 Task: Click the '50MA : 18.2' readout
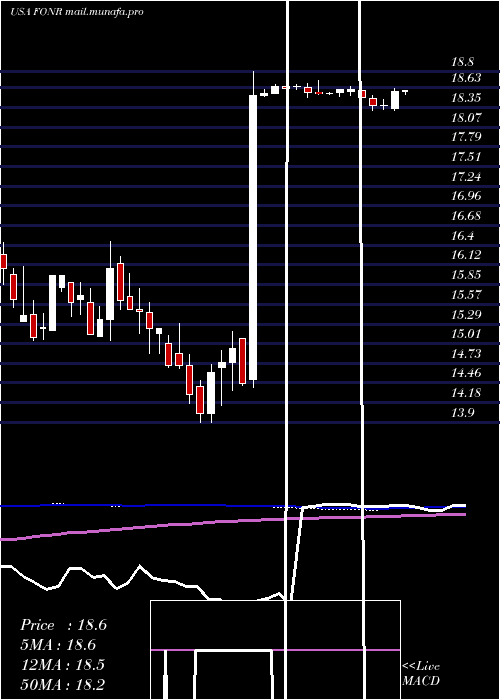[x=62, y=684]
